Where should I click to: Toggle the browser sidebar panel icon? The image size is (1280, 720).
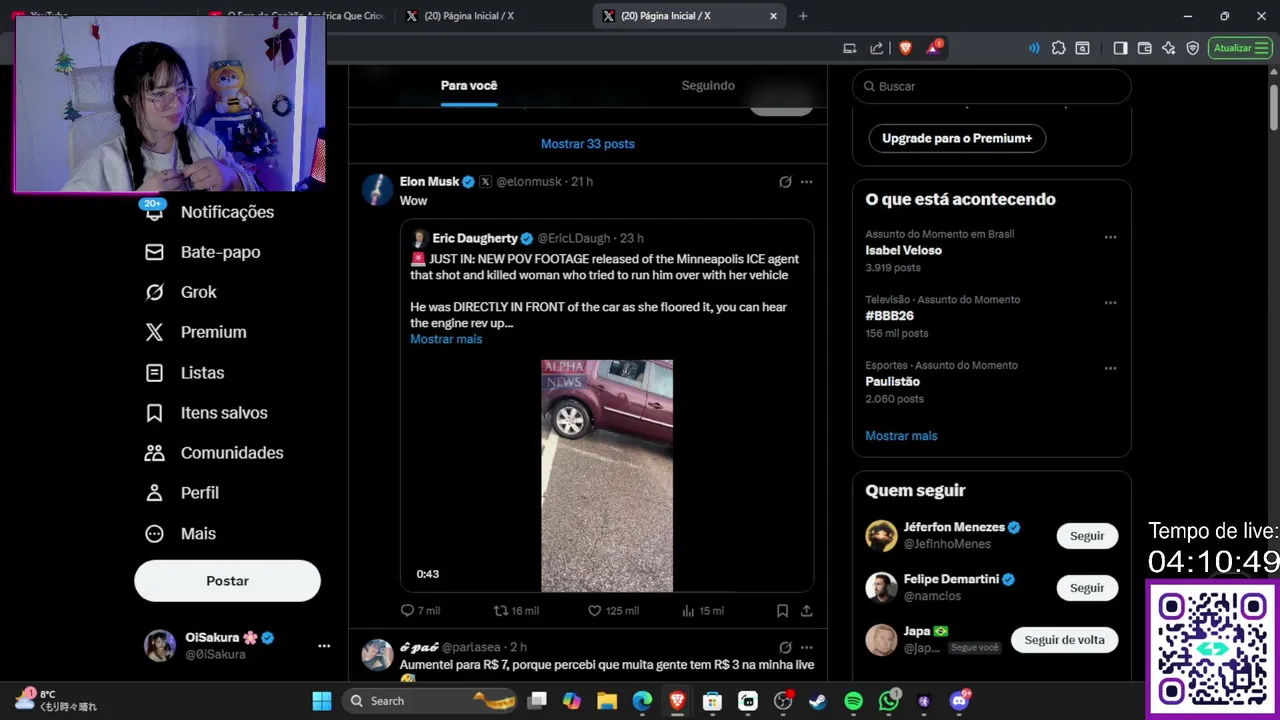click(1120, 48)
